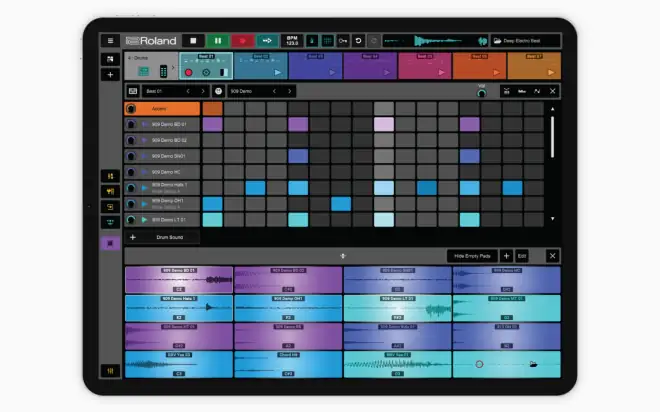
Task: Select the Accent row
Action: point(162,109)
